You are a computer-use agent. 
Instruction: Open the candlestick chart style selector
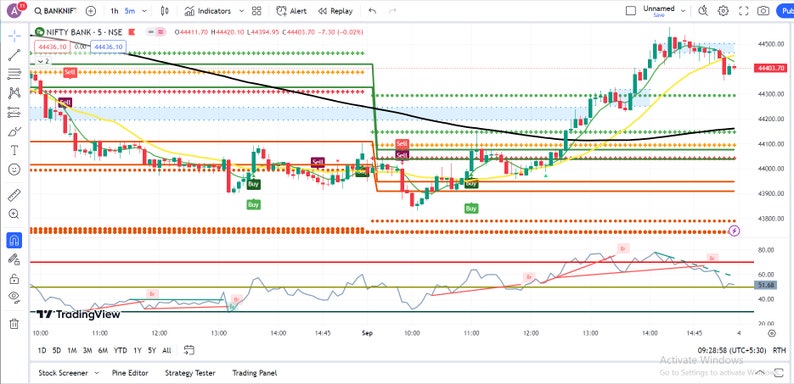click(164, 11)
